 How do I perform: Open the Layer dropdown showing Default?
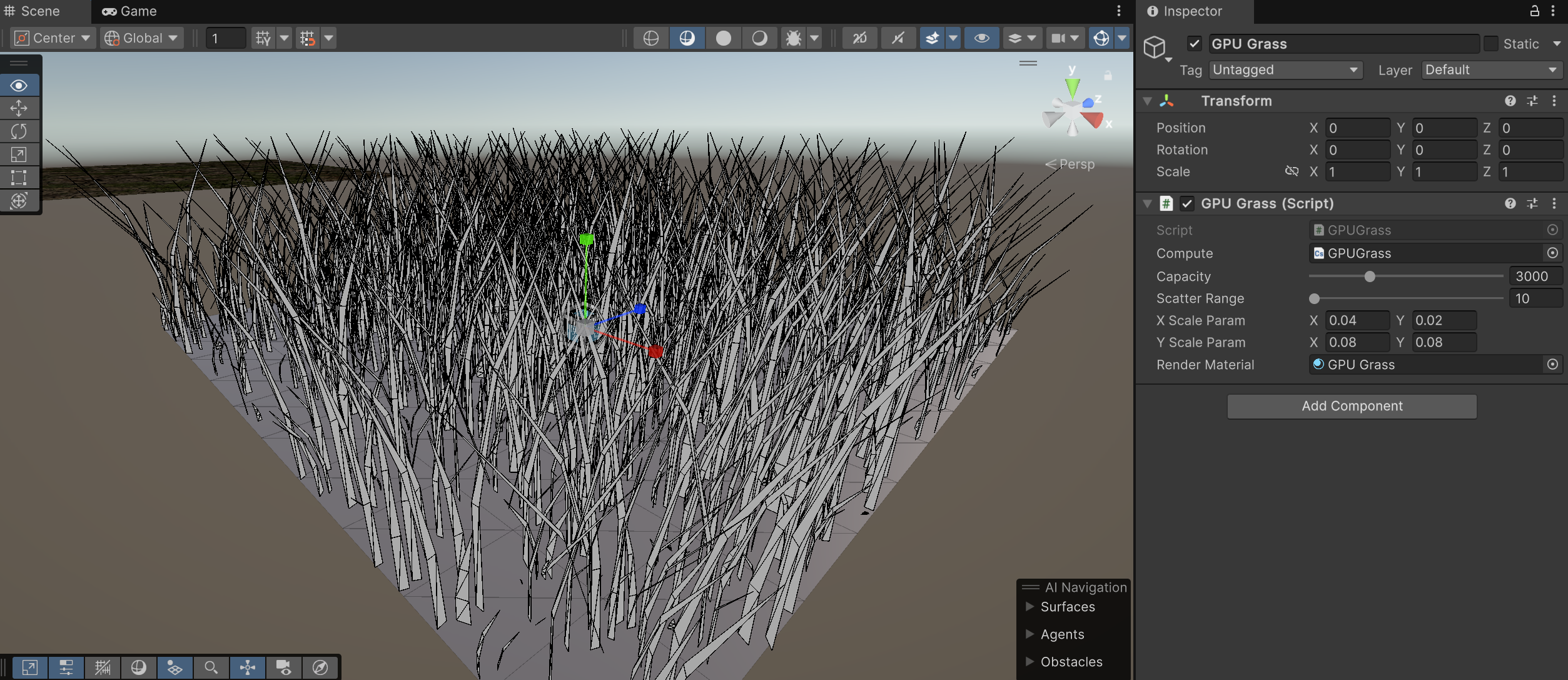pyautogui.click(x=1491, y=70)
